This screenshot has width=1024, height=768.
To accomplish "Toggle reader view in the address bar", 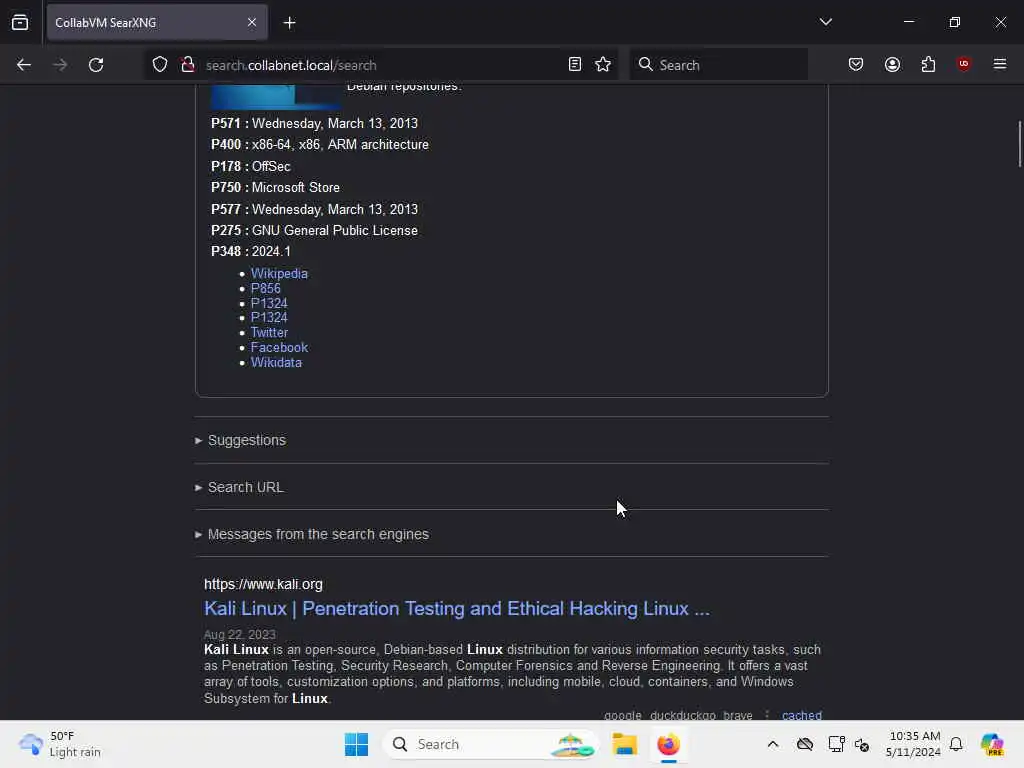I will pyautogui.click(x=575, y=65).
